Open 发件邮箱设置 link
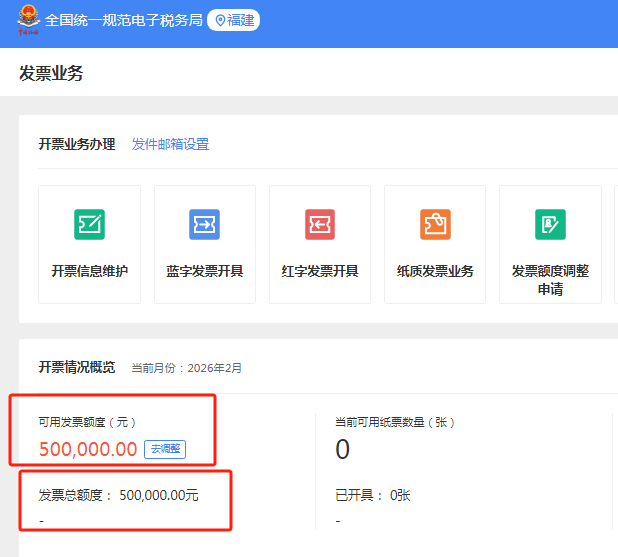The height and width of the screenshot is (557, 618). pyautogui.click(x=170, y=144)
